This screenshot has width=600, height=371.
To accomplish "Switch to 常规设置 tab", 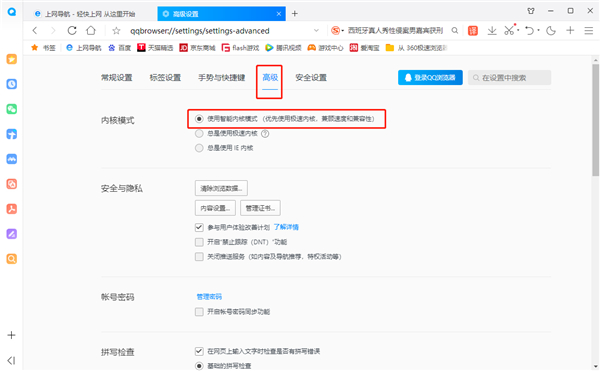I will [116, 78].
